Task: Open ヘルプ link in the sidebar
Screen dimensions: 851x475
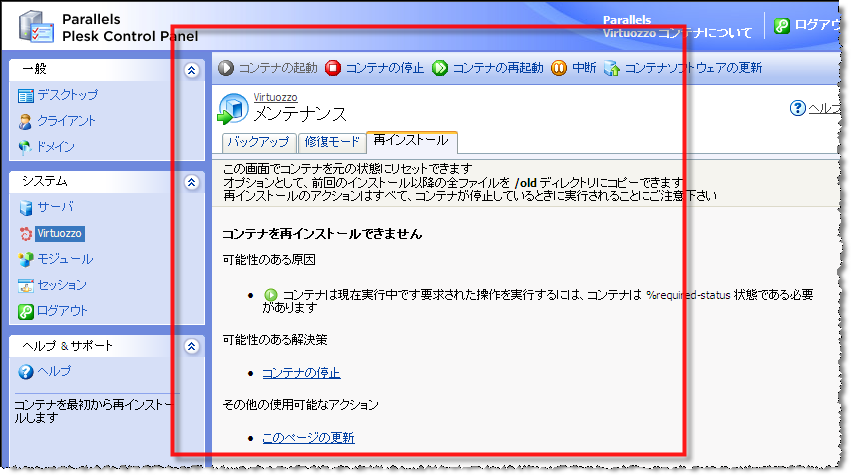Action: click(x=54, y=371)
